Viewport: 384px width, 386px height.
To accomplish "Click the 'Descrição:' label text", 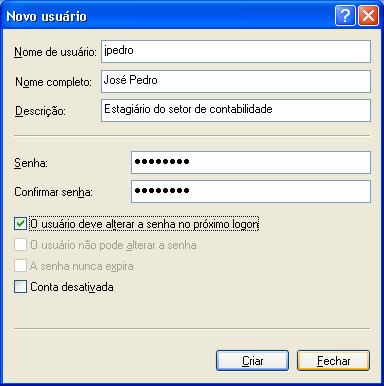I will [40, 111].
